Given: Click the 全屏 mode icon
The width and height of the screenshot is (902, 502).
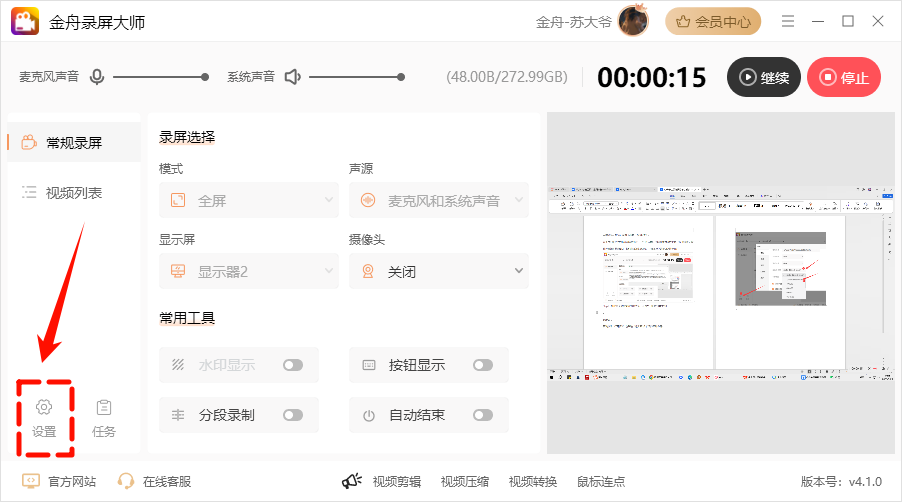Looking at the screenshot, I should 178,200.
